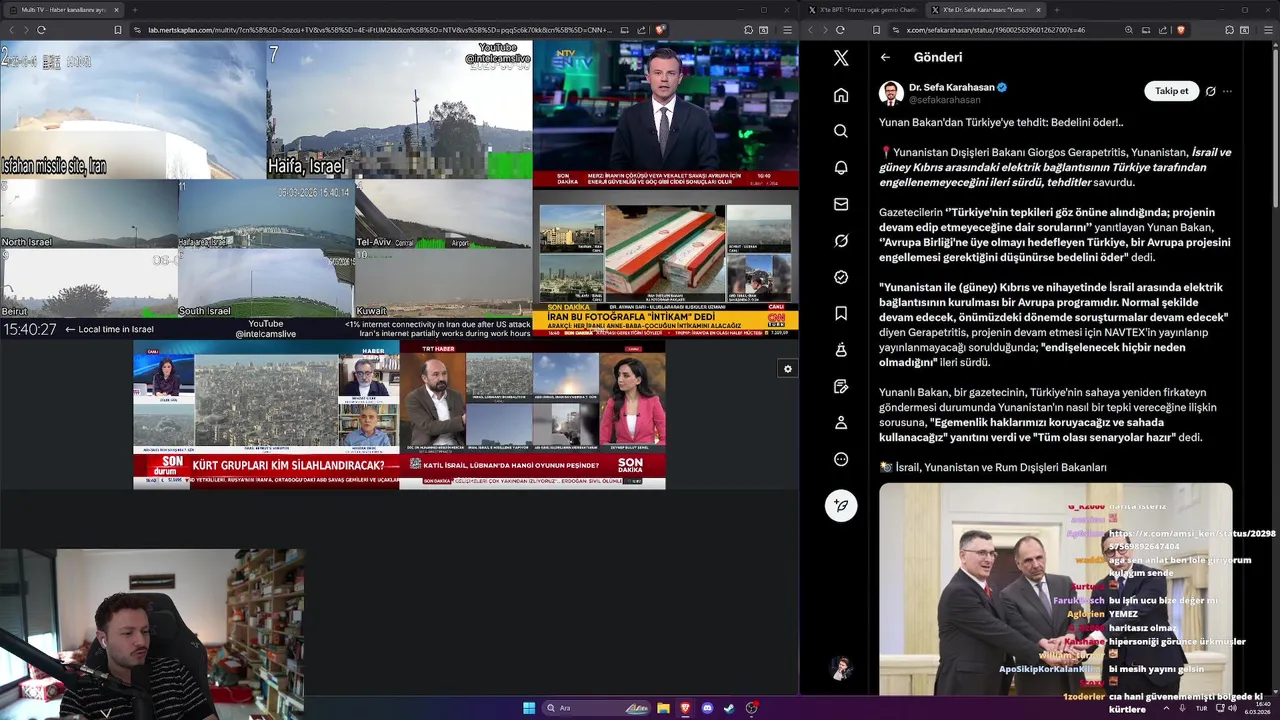
Task: Open Steam from taskbar
Action: tap(729, 708)
